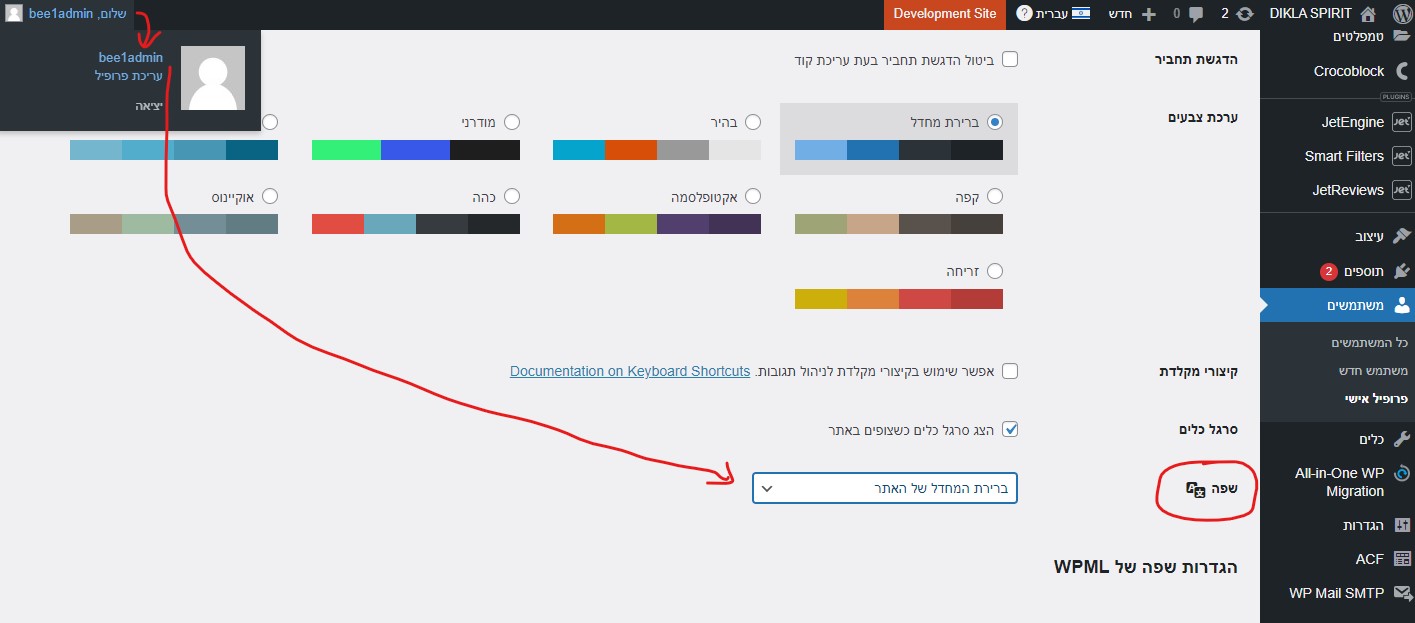The height and width of the screenshot is (623, 1415).
Task: Click the red badge 2 on תוספים
Action: pyautogui.click(x=1328, y=272)
